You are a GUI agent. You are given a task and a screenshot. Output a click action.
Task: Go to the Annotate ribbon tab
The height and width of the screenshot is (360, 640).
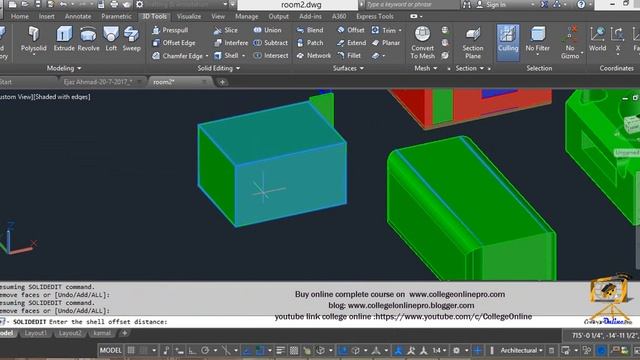pyautogui.click(x=78, y=16)
